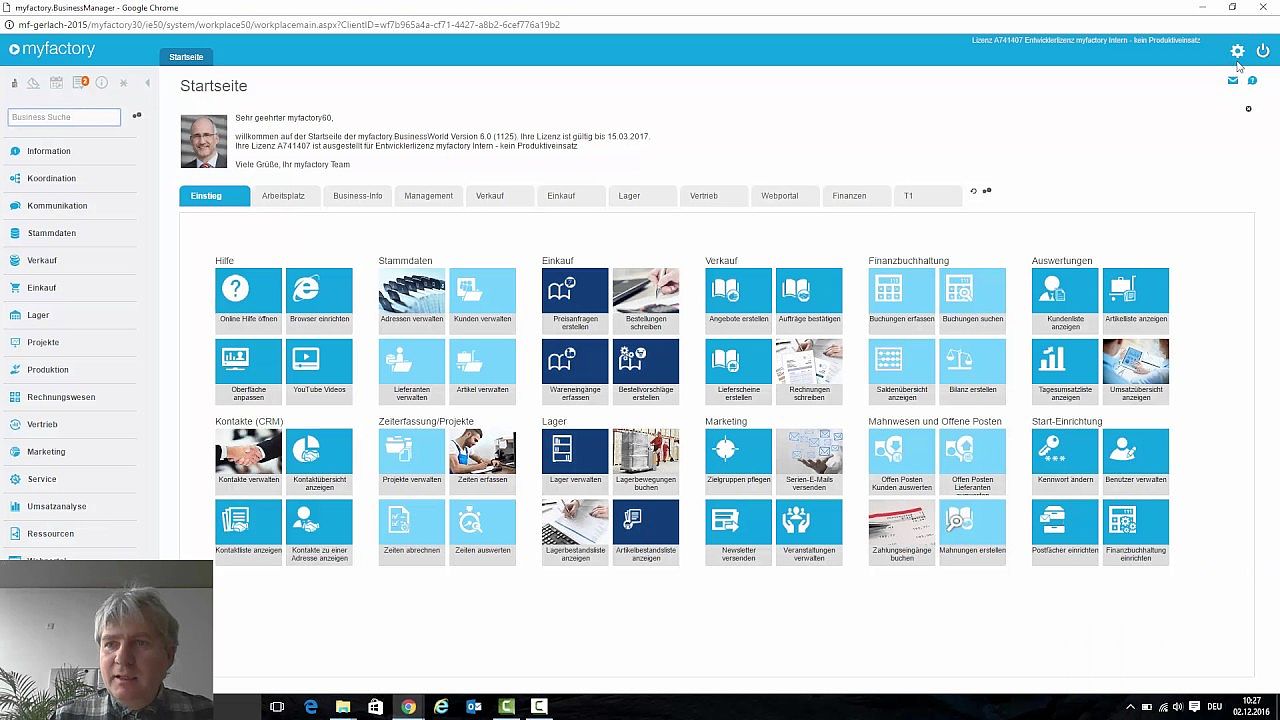
Task: Open Outlook in Windows taskbar
Action: click(474, 707)
